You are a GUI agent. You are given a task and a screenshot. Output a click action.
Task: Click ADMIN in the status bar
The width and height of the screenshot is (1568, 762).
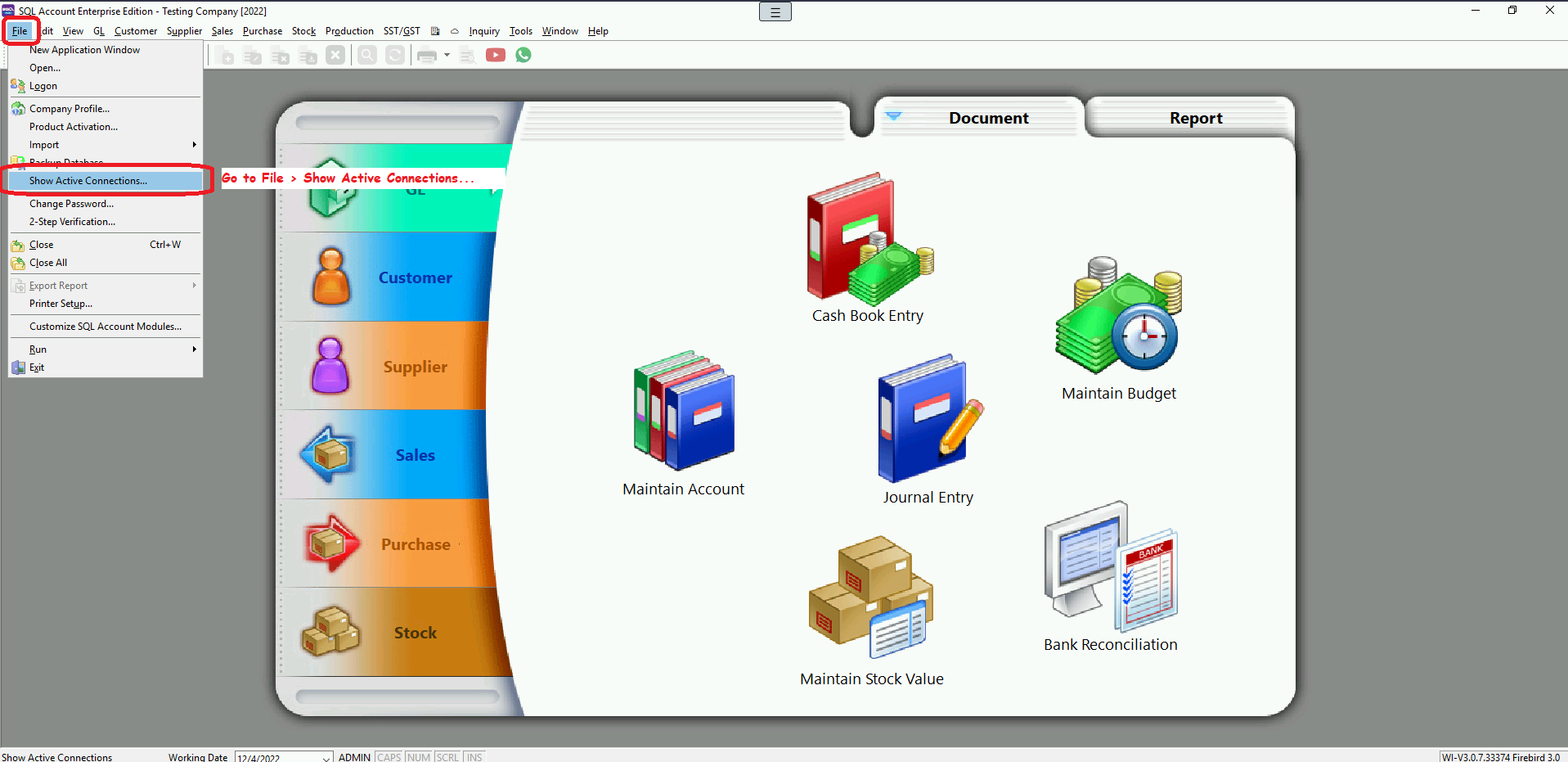pyautogui.click(x=354, y=757)
